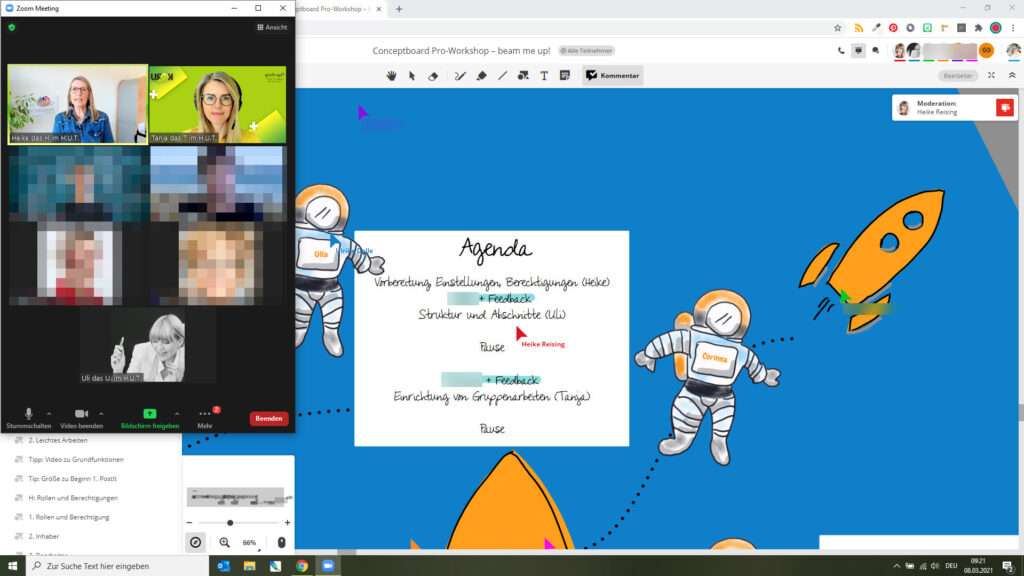Select Tanja's video tile in Zoom
This screenshot has width=1024, height=576.
click(x=217, y=104)
